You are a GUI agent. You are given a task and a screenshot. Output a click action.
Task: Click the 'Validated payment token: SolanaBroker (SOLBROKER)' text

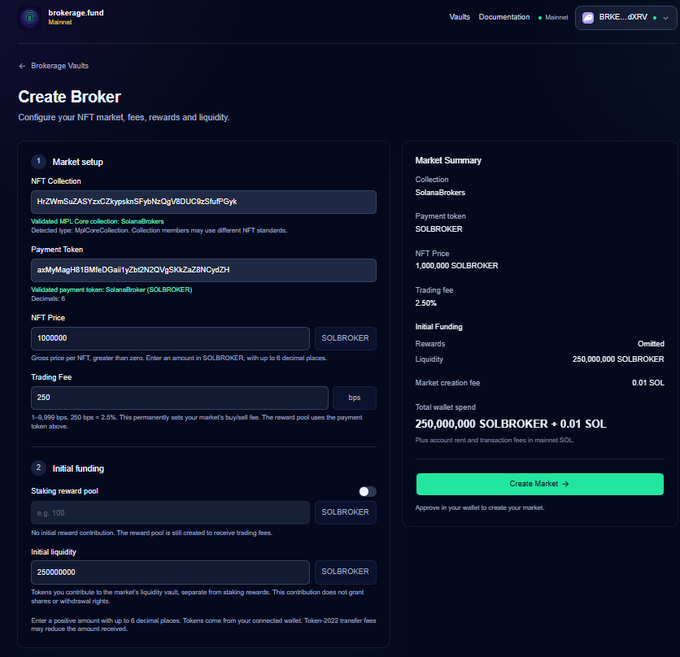pyautogui.click(x=111, y=290)
